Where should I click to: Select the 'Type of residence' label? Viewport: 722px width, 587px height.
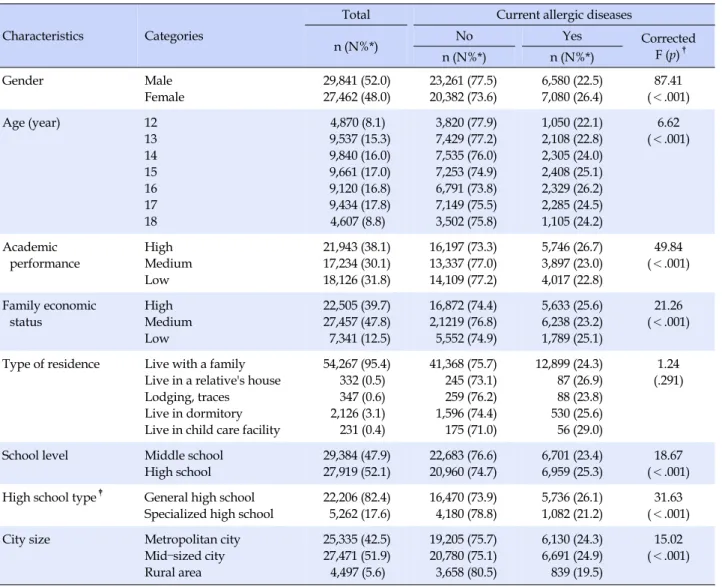click(51, 364)
